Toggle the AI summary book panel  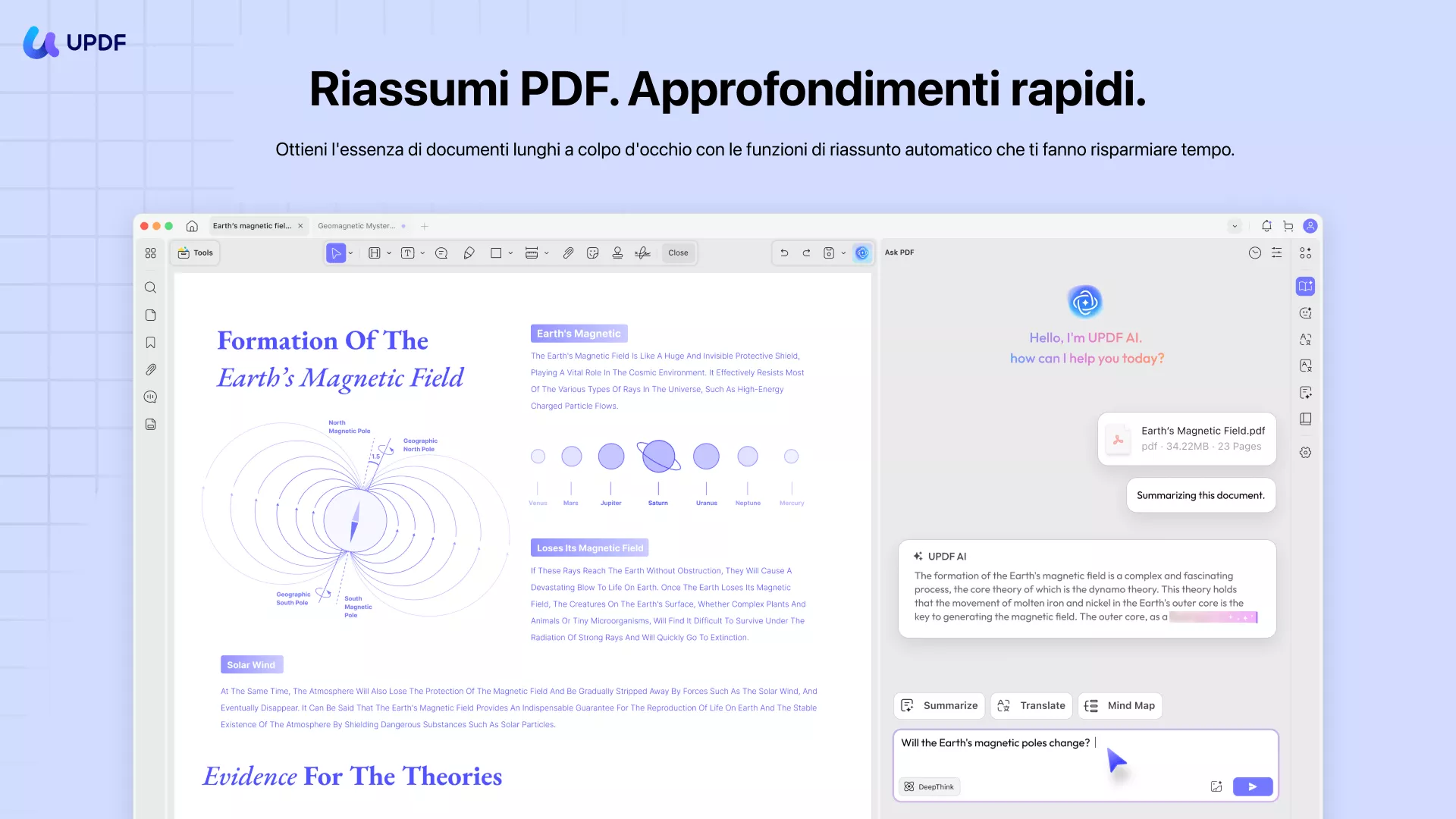click(x=1306, y=286)
